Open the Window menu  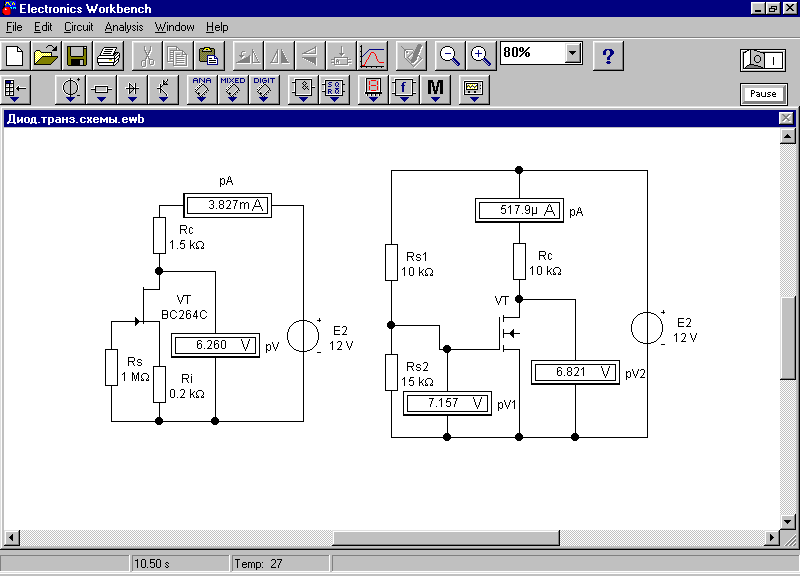174,27
